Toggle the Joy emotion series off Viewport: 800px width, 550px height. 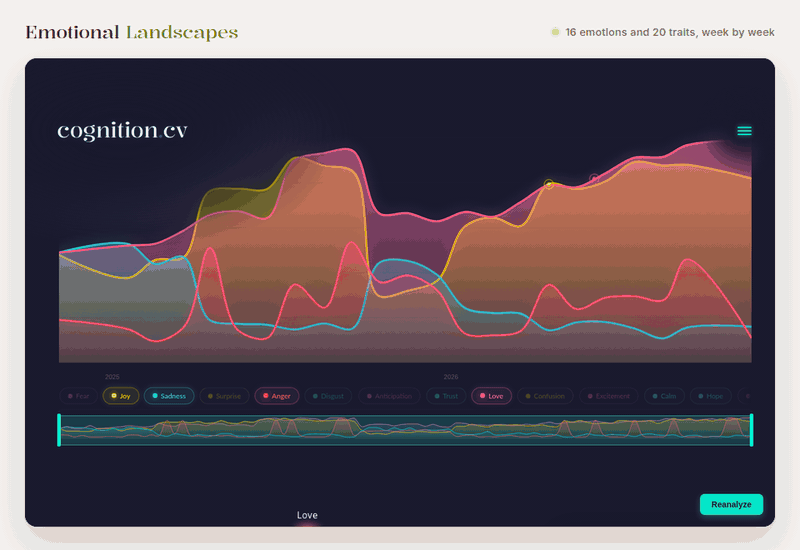tap(121, 396)
